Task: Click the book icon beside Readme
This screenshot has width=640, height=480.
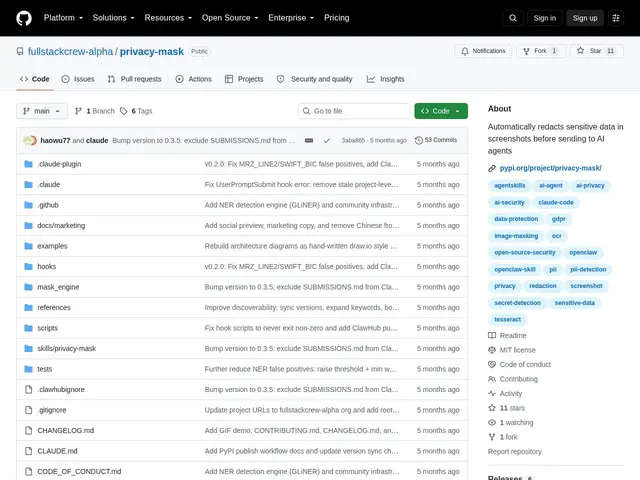Action: tap(492, 336)
